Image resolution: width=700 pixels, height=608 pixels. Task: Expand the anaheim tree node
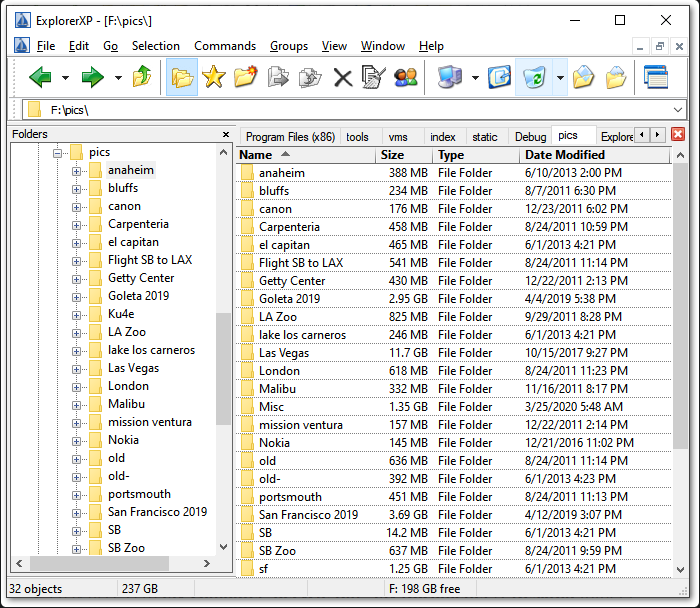[x=76, y=171]
